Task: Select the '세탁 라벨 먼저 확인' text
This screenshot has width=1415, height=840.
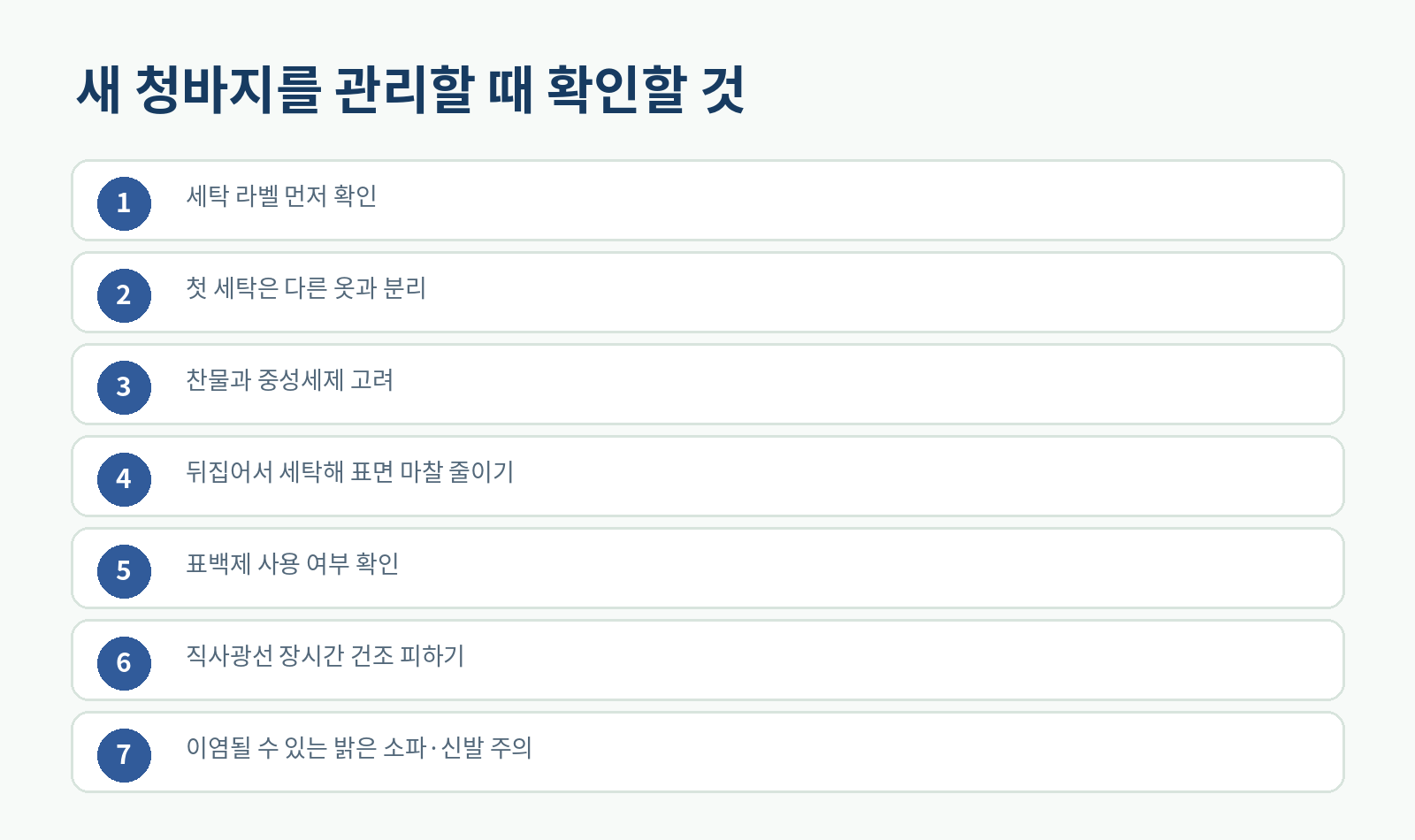Action: click(281, 195)
